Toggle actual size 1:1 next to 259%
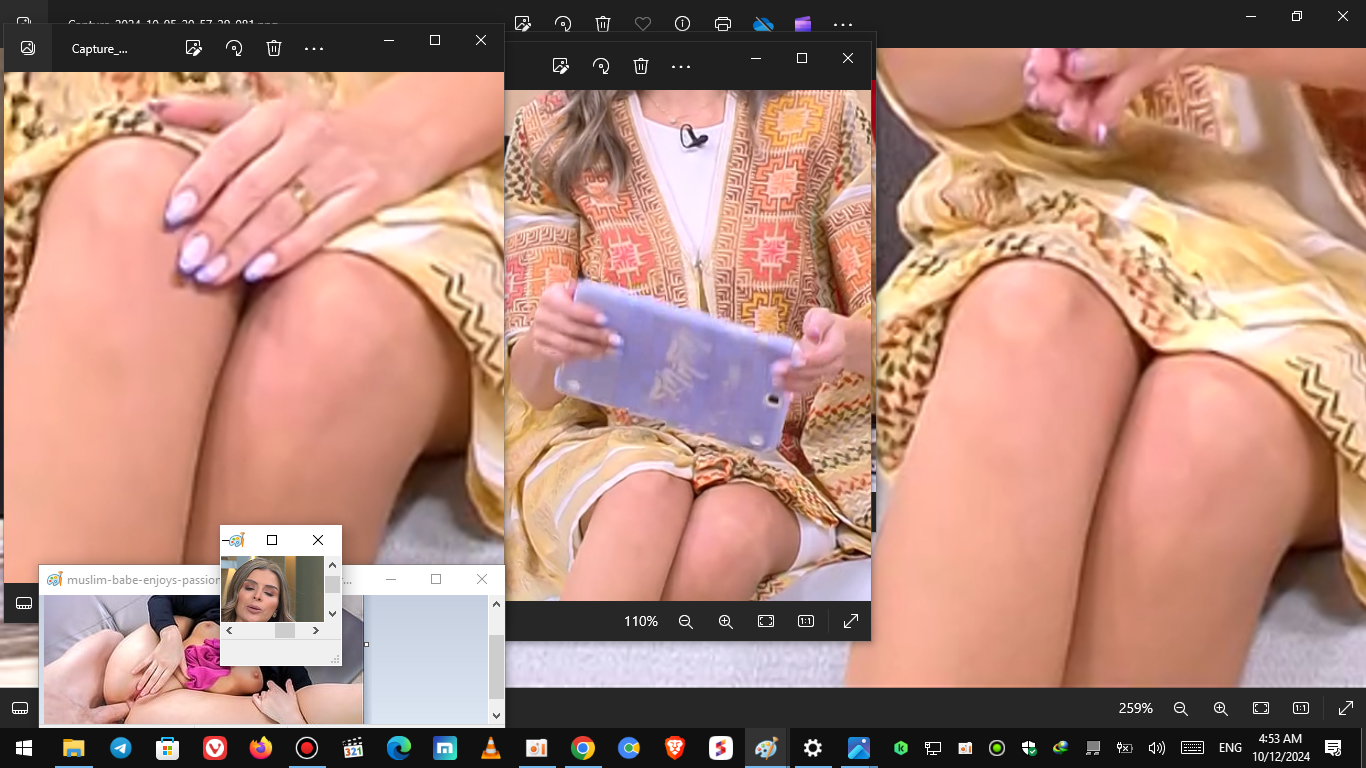 [1301, 708]
